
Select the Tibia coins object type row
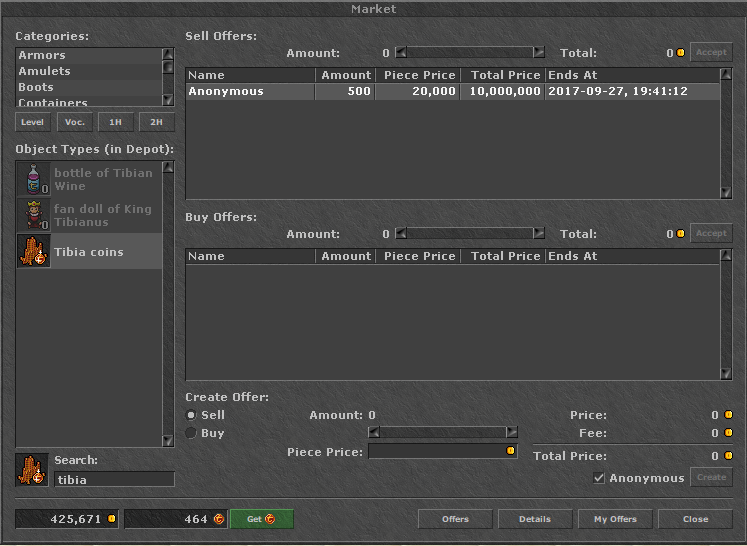click(89, 251)
